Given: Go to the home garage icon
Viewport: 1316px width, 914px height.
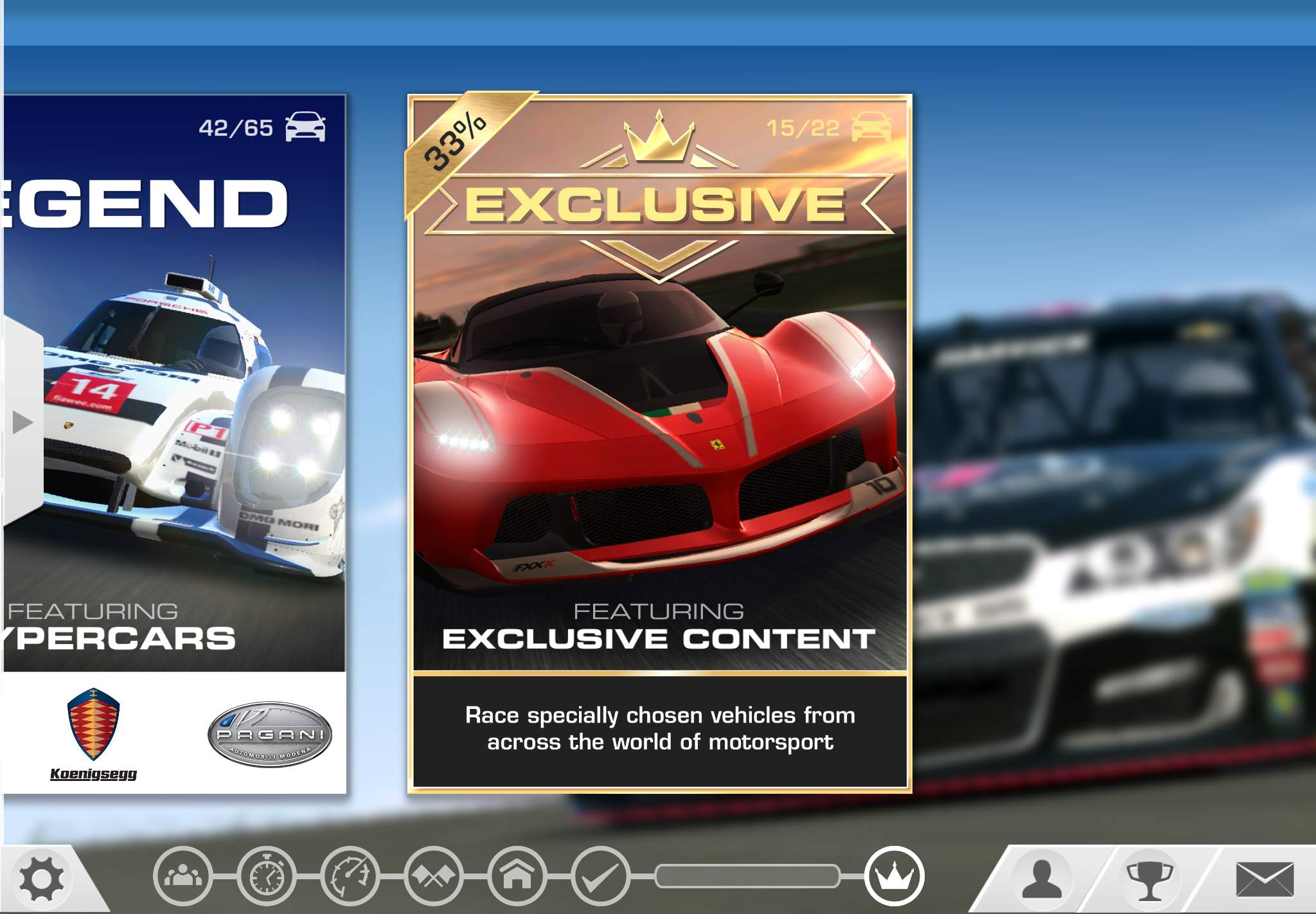Looking at the screenshot, I should coord(517,876).
